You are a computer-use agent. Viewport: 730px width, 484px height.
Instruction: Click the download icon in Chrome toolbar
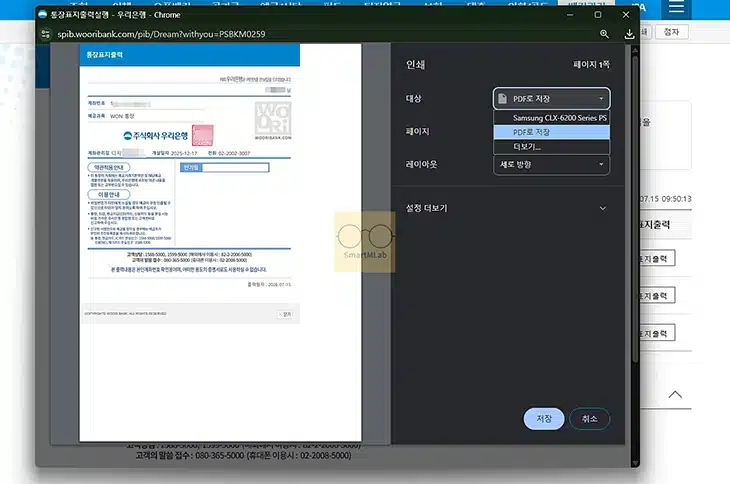tap(629, 34)
